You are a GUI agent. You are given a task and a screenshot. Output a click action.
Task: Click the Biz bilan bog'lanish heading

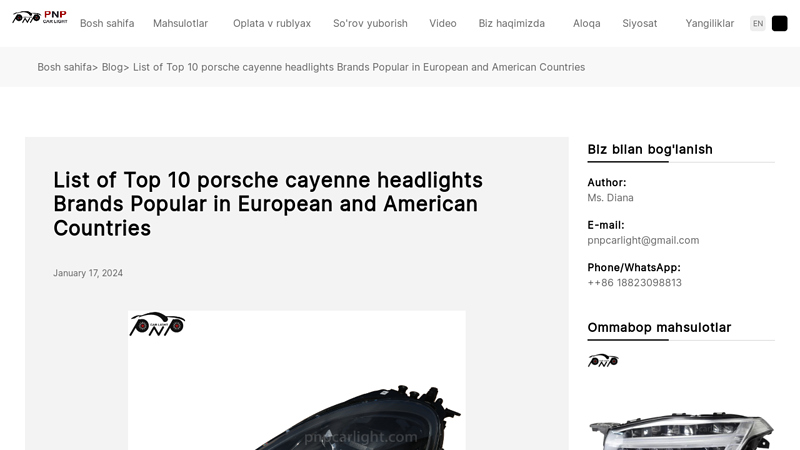[x=650, y=149]
